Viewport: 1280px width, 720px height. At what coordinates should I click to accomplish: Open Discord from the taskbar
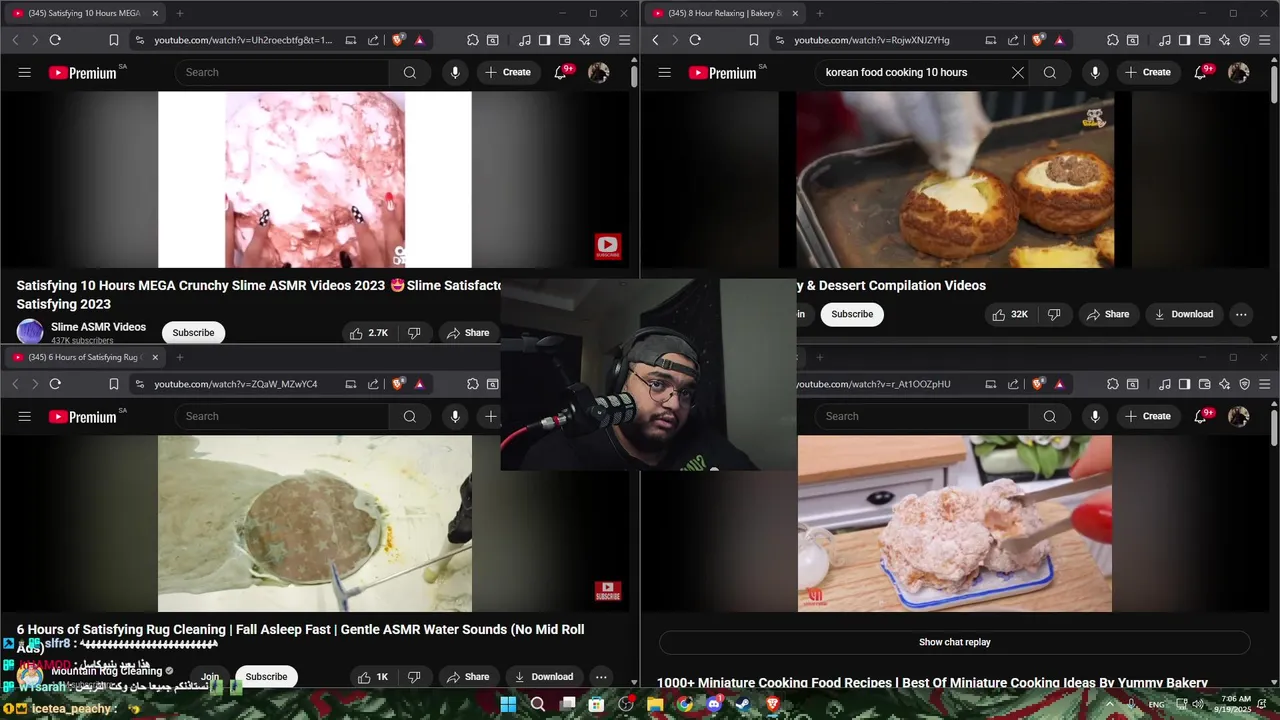pyautogui.click(x=714, y=704)
